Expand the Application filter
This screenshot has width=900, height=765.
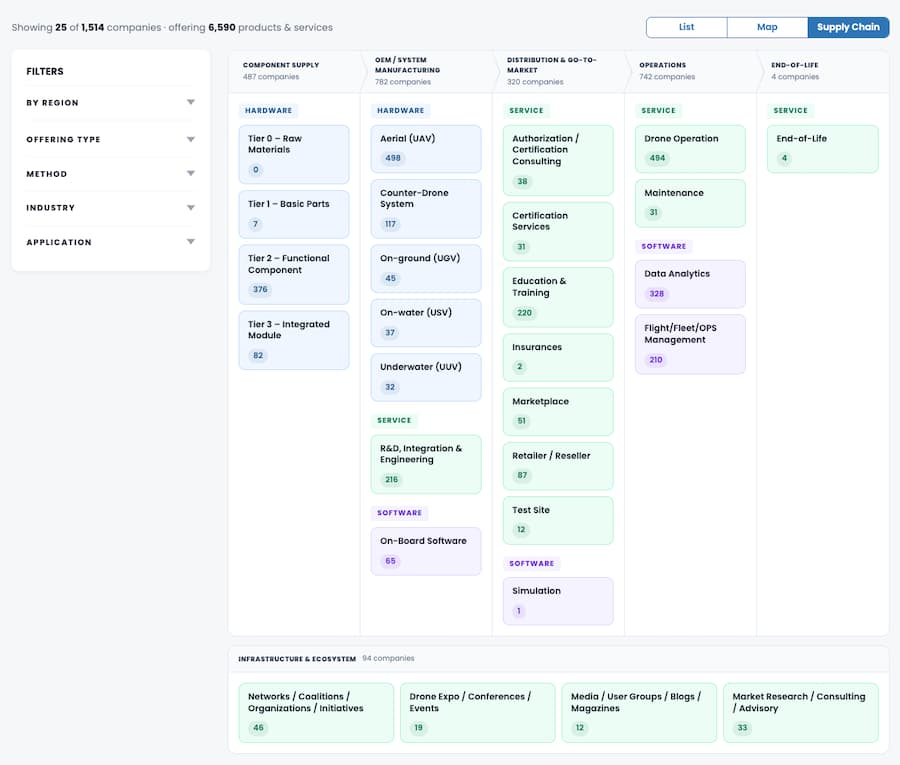pyautogui.click(x=110, y=242)
